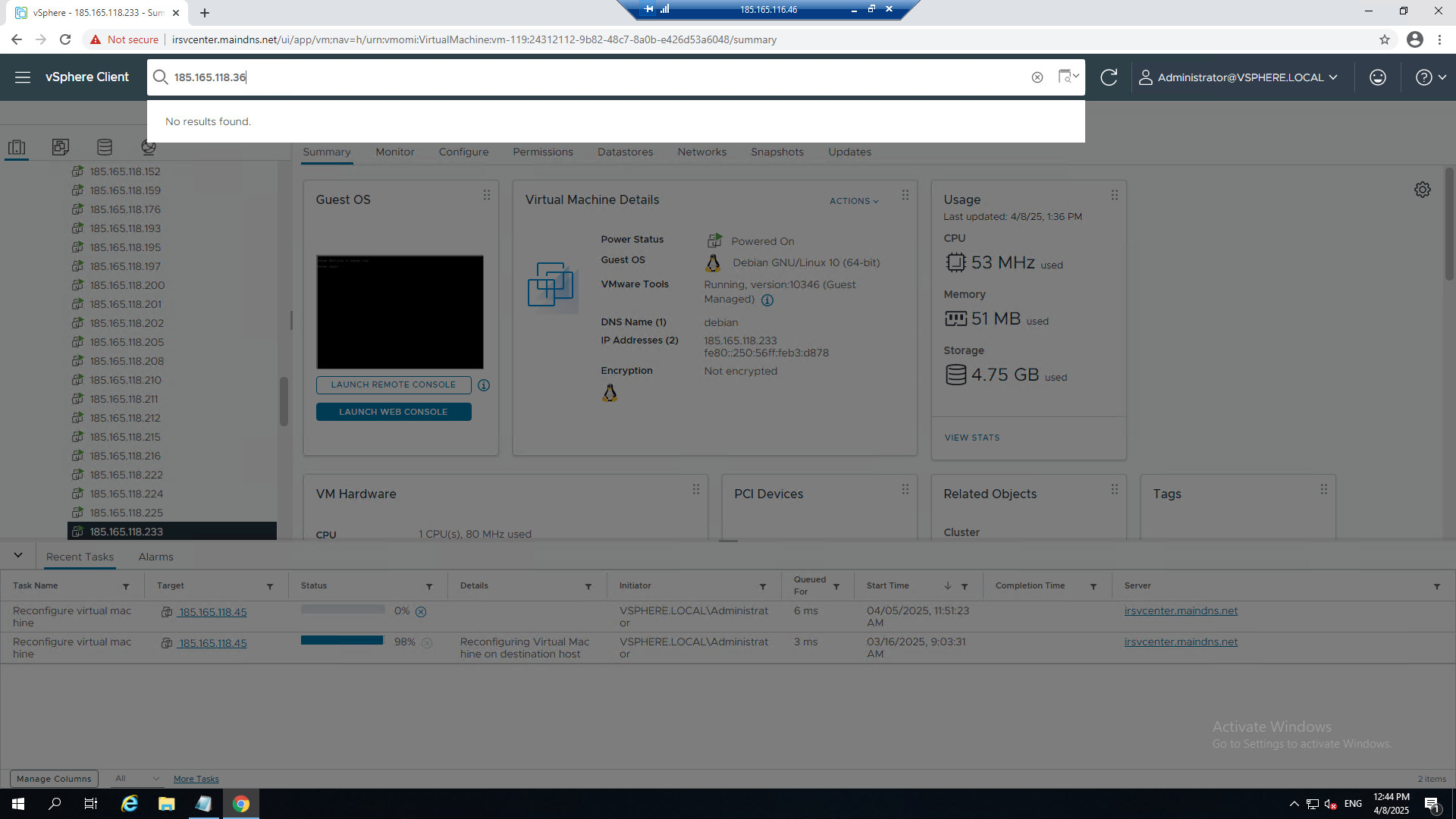Screen dimensions: 1456x819
Task: Open summary settings gear icon
Action: point(1422,190)
